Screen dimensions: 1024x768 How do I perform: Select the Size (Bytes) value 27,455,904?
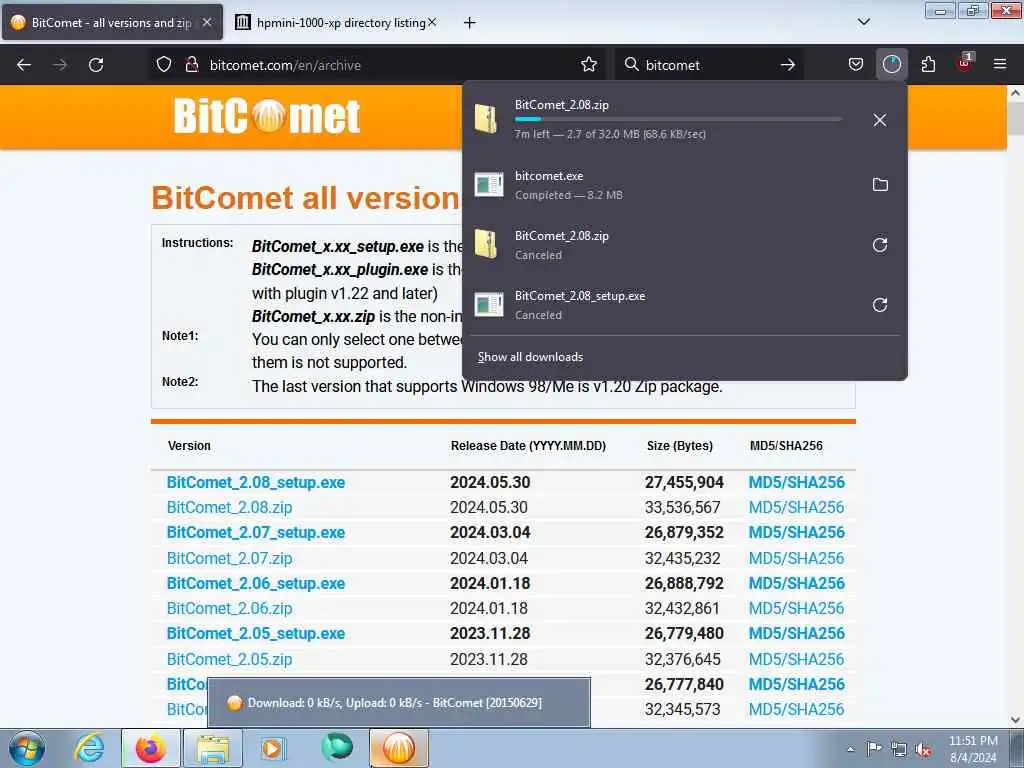click(x=684, y=482)
